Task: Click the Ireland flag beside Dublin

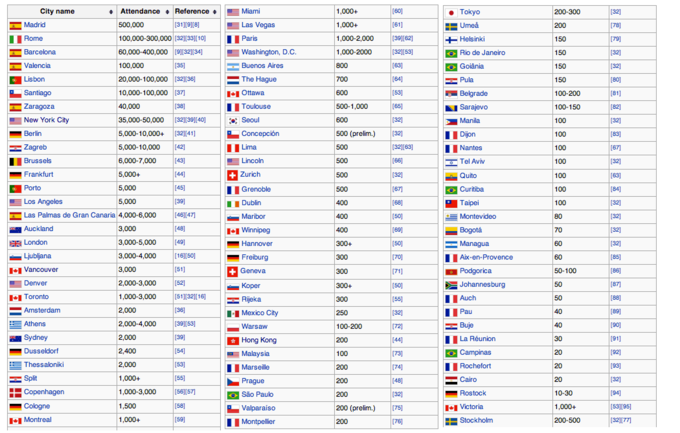Action: [x=233, y=203]
